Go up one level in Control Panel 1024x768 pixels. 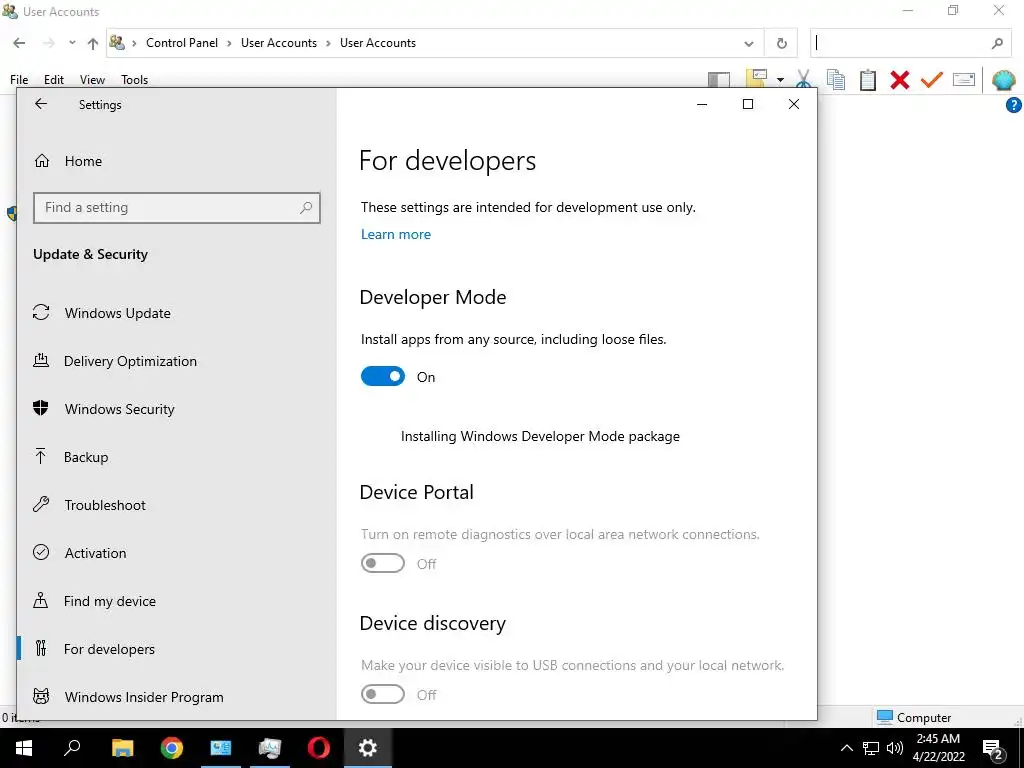click(93, 43)
